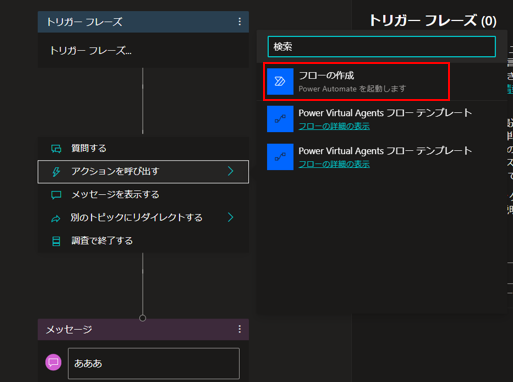
Task: Click the second Power Virtual Agents template icon
Action: coord(280,157)
